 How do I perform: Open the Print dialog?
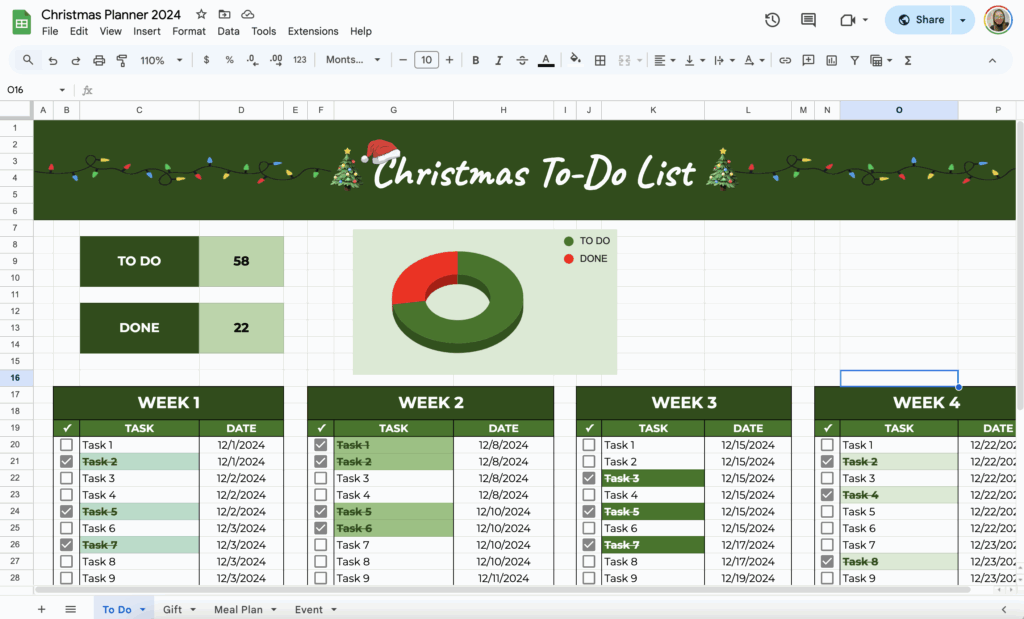[x=98, y=59]
